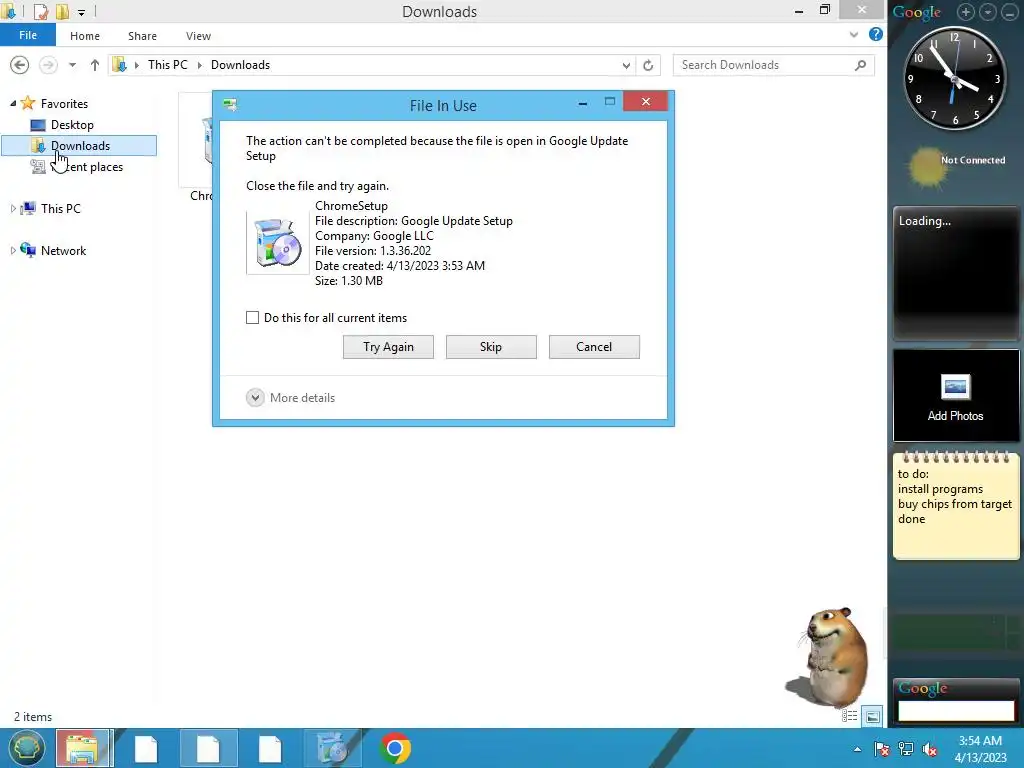Viewport: 1024px width, 768px height.
Task: Select the View ribbon tab
Action: [198, 36]
